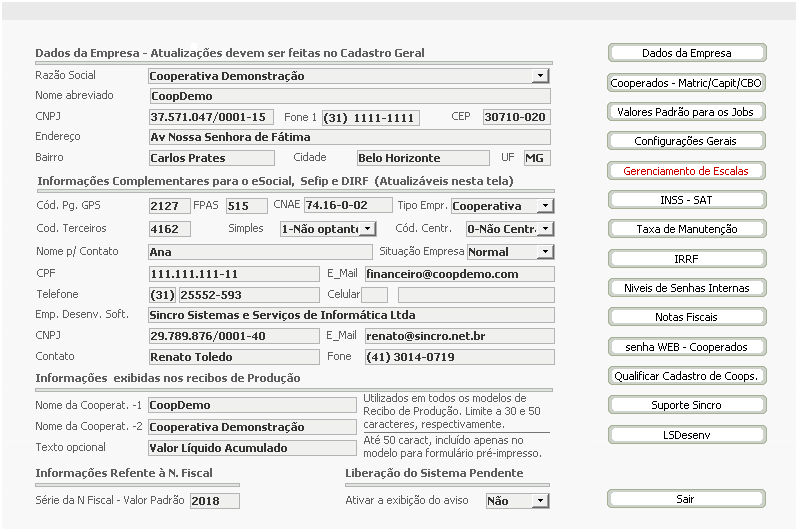Click the LSDesenv button
This screenshot has height=532, width=798.
pyautogui.click(x=687, y=435)
